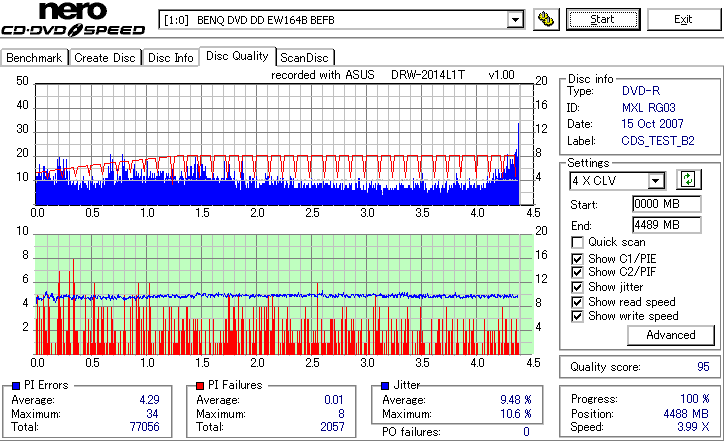The image size is (724, 441).
Task: Uncheck Show C1/PIE option
Action: click(x=577, y=259)
